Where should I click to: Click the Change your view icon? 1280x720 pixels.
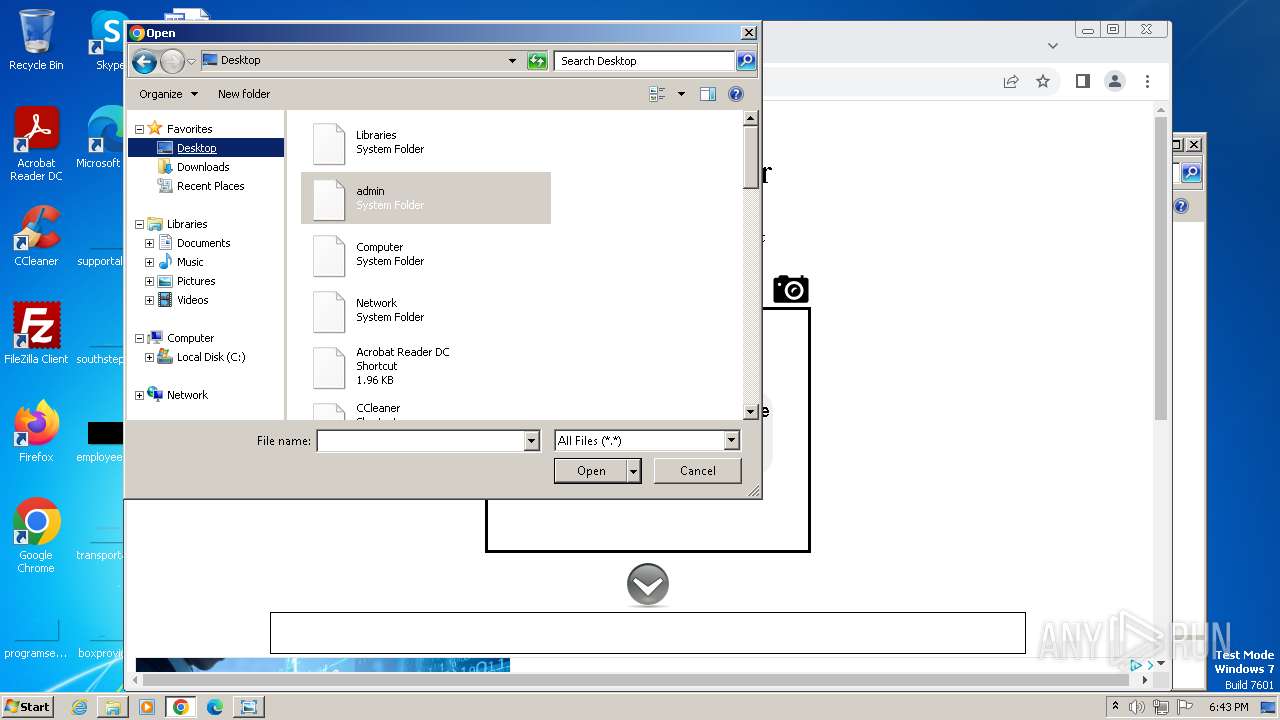pos(657,94)
